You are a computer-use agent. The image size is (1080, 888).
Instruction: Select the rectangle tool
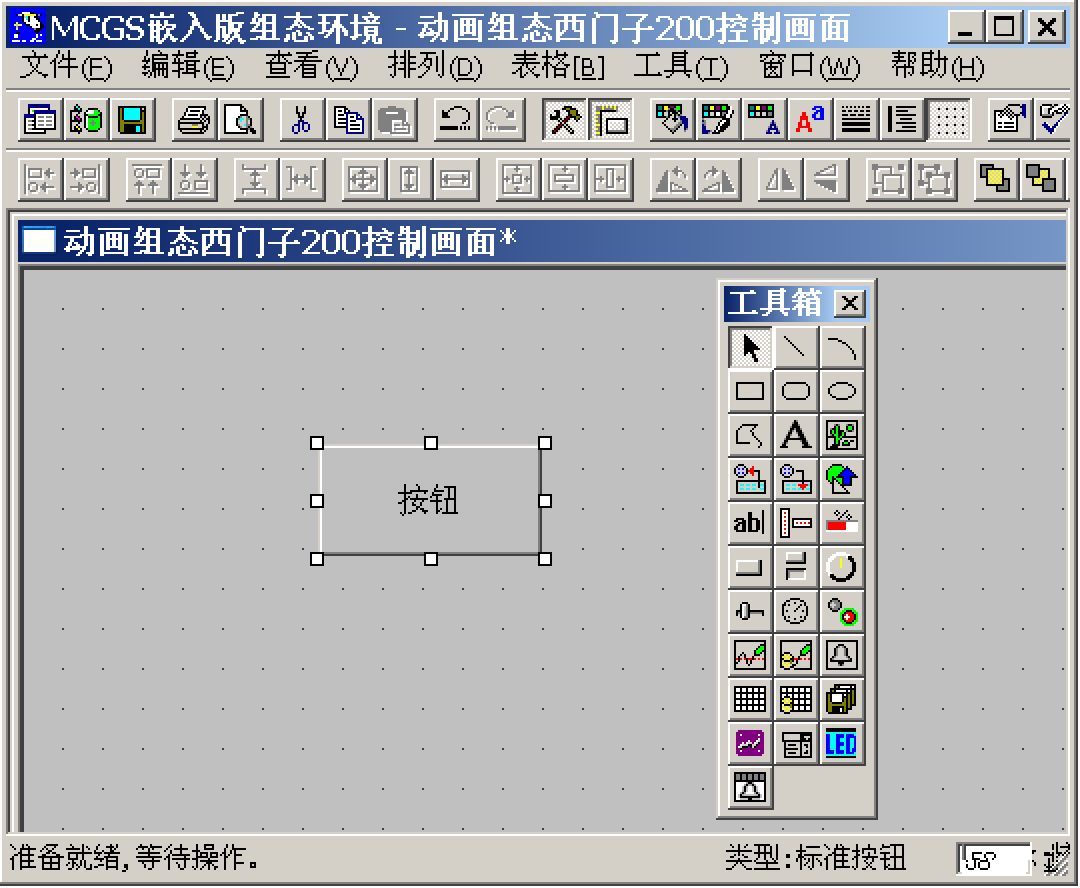750,391
